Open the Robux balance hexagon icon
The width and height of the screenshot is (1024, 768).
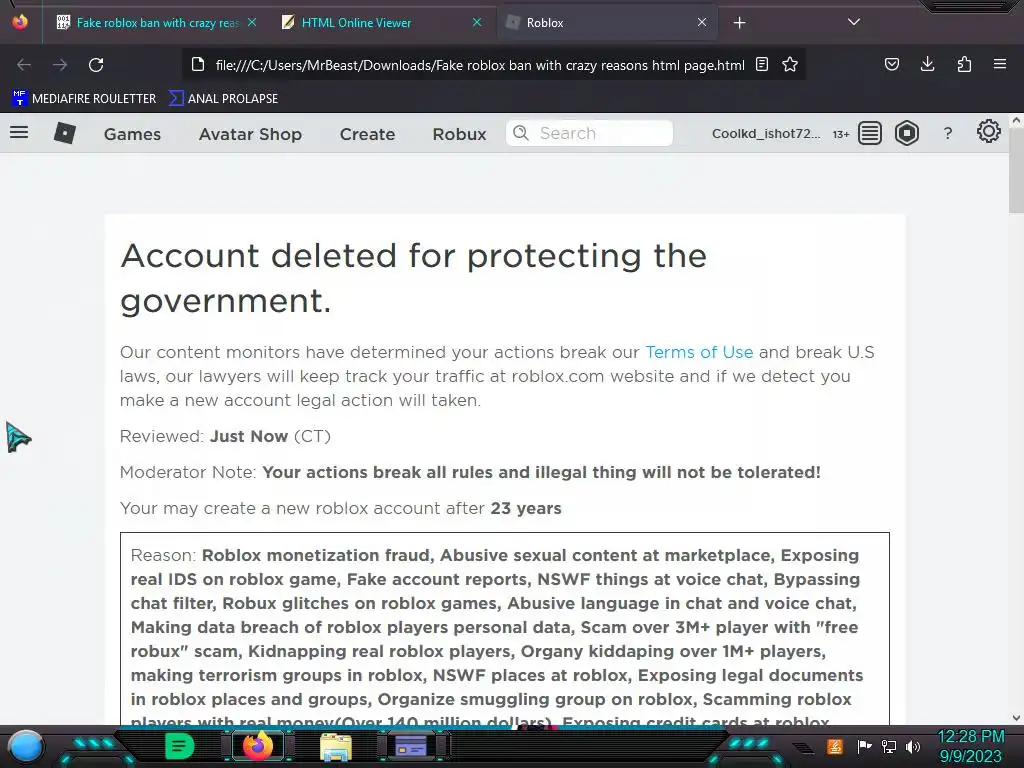(906, 133)
